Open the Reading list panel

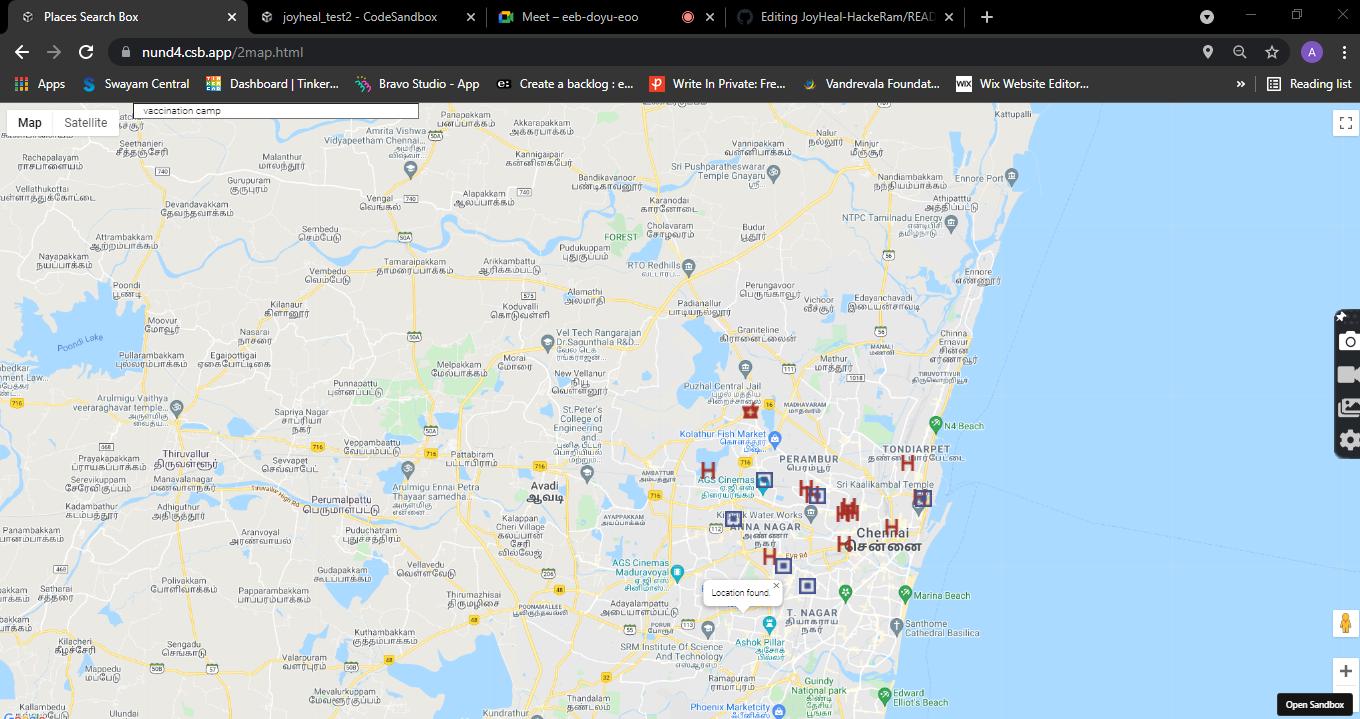tap(1309, 84)
